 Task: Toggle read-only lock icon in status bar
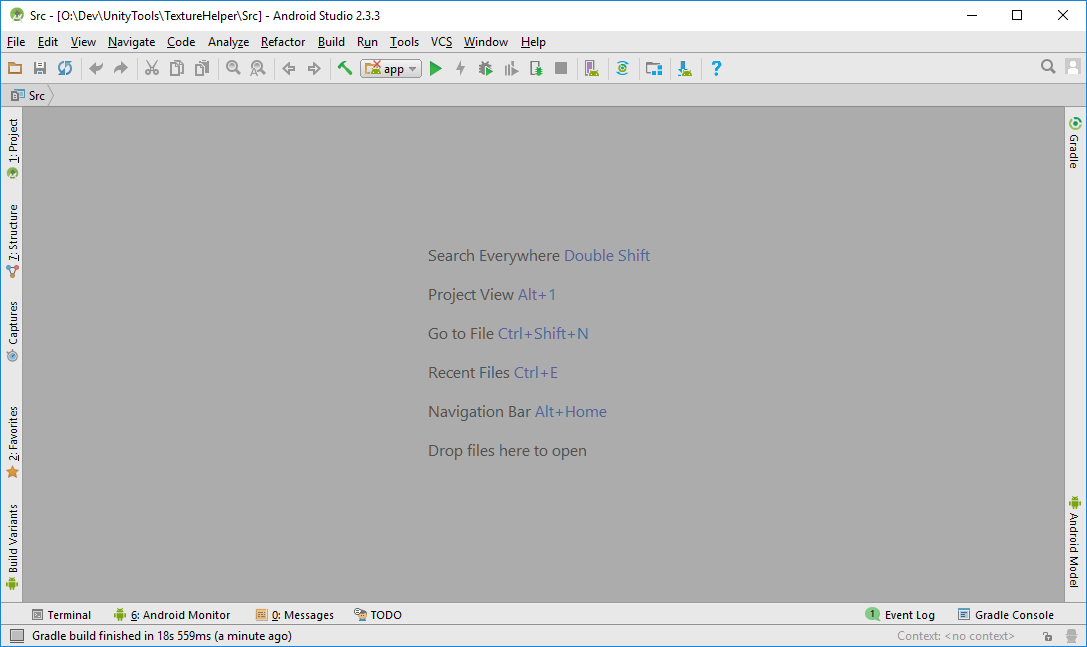click(x=1047, y=636)
